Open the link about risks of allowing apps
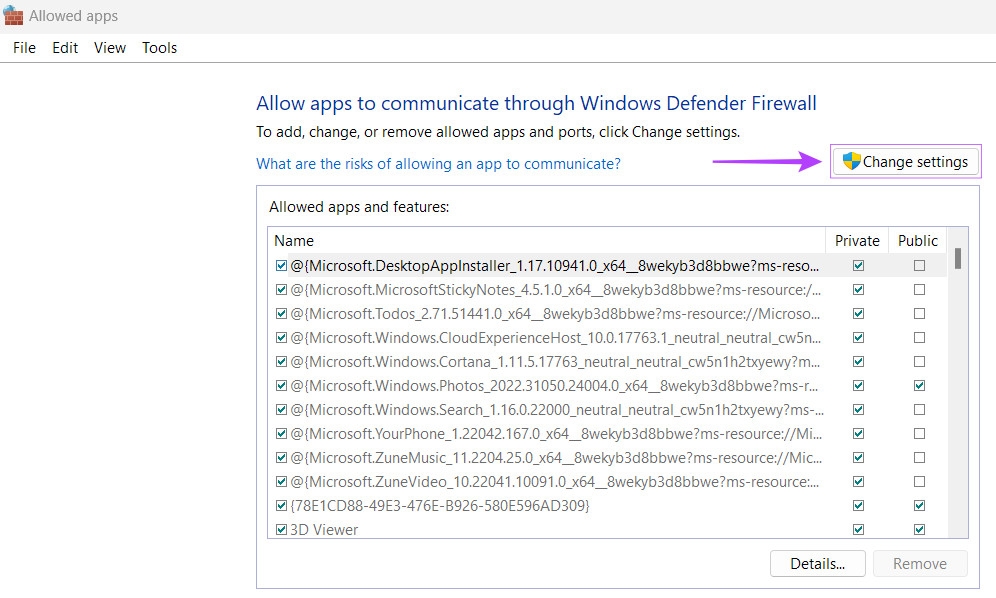The image size is (996, 598). tap(438, 164)
